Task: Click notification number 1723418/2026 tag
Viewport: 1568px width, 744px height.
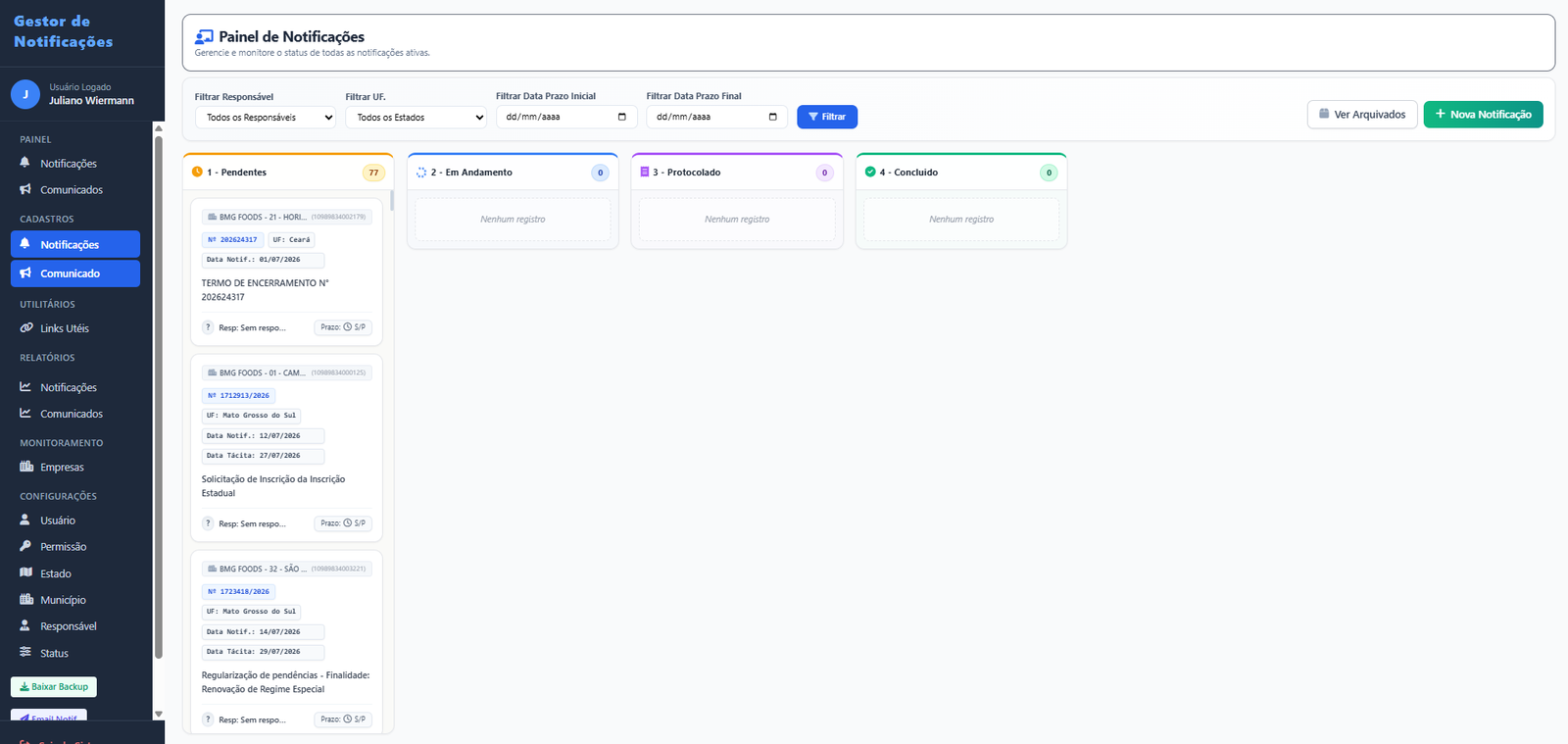Action: tap(239, 592)
